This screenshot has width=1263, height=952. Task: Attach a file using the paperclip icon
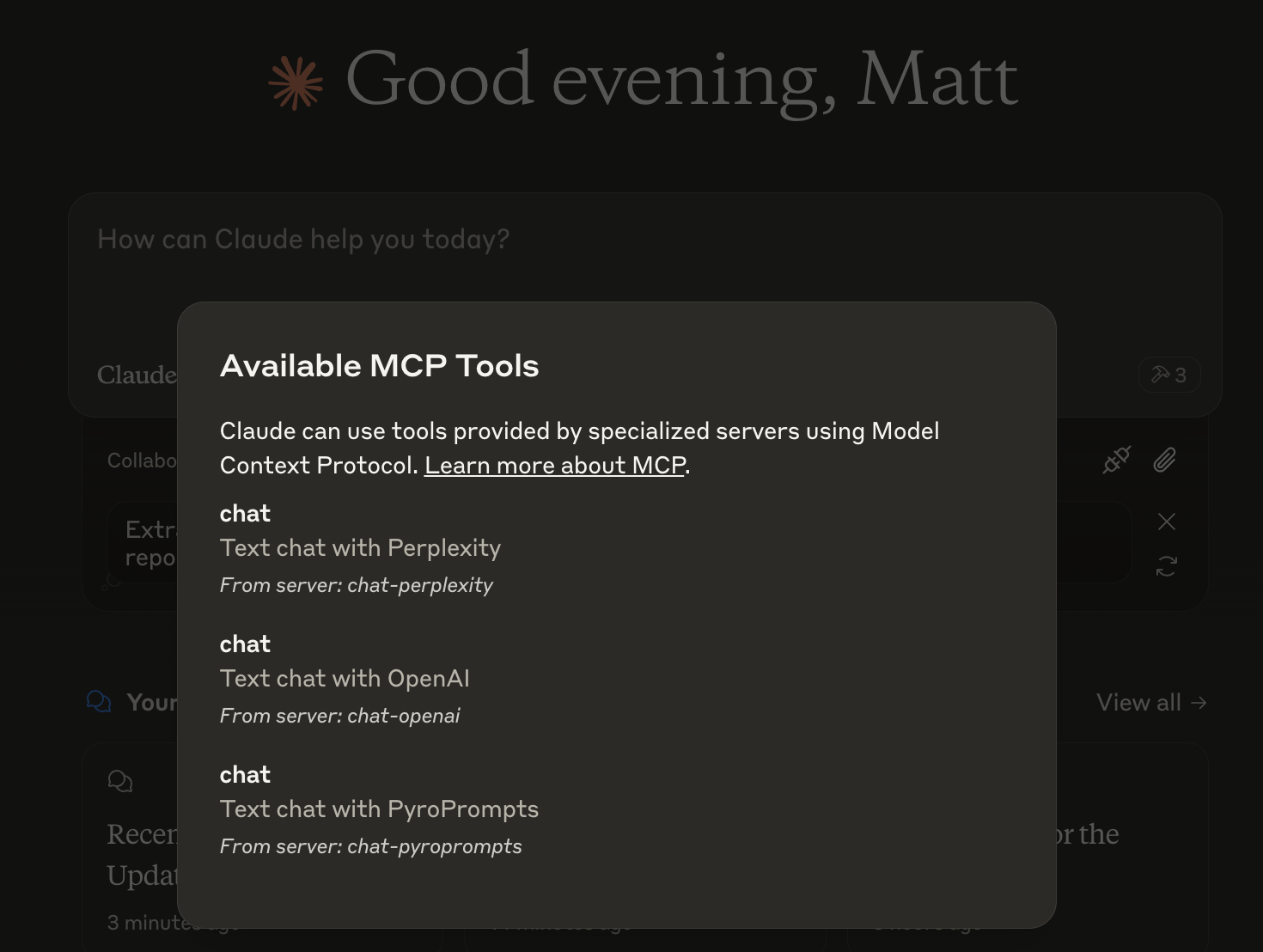[x=1165, y=460]
